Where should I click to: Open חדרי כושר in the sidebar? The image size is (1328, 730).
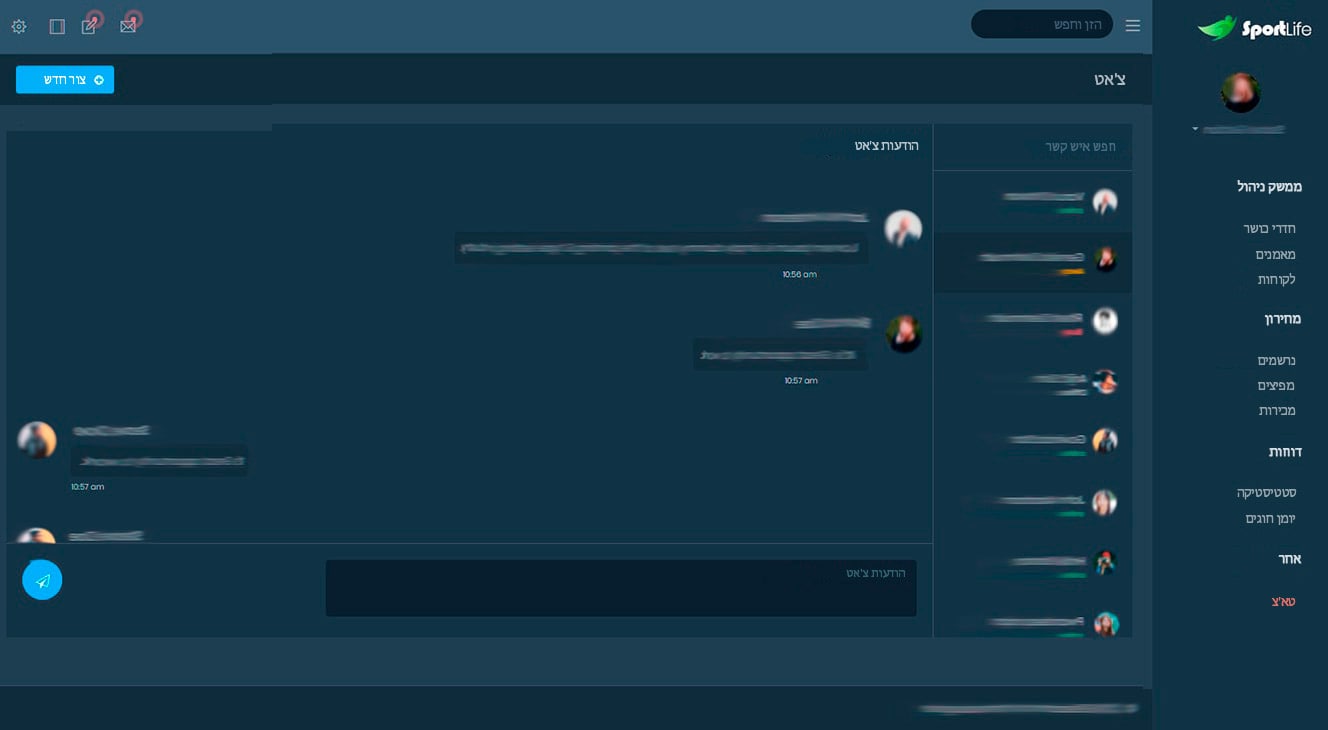pos(1269,229)
